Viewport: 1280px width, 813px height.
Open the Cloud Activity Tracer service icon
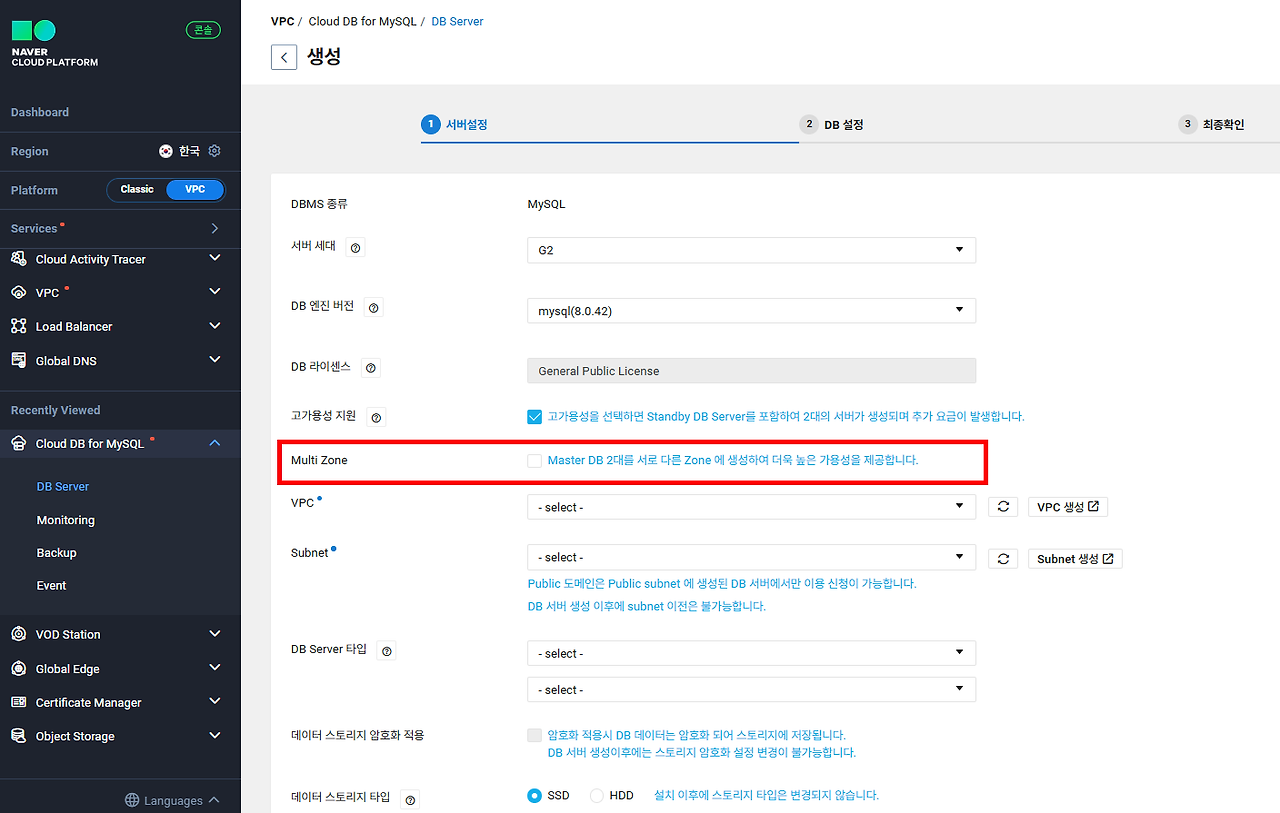20,259
